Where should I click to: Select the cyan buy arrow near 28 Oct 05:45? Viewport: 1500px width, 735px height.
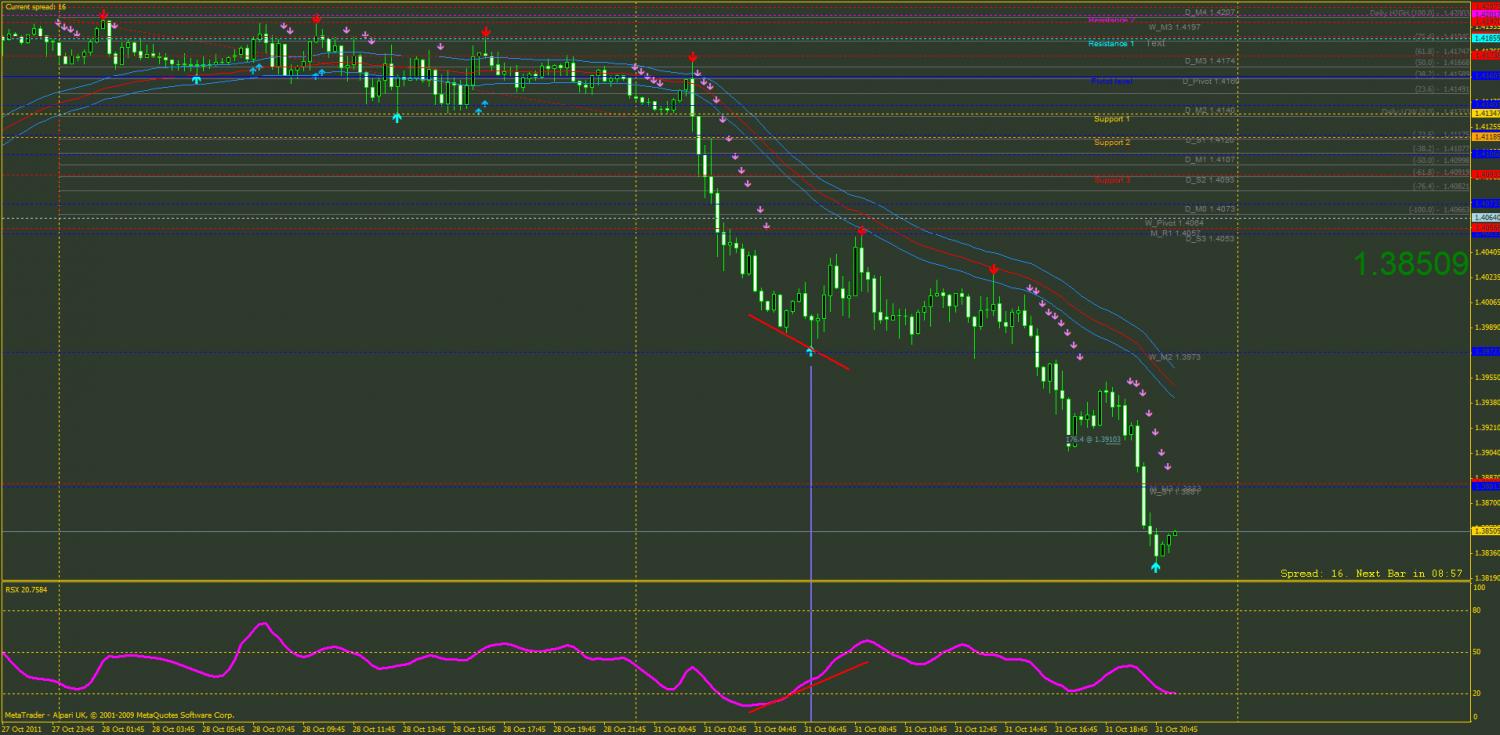coord(196,78)
